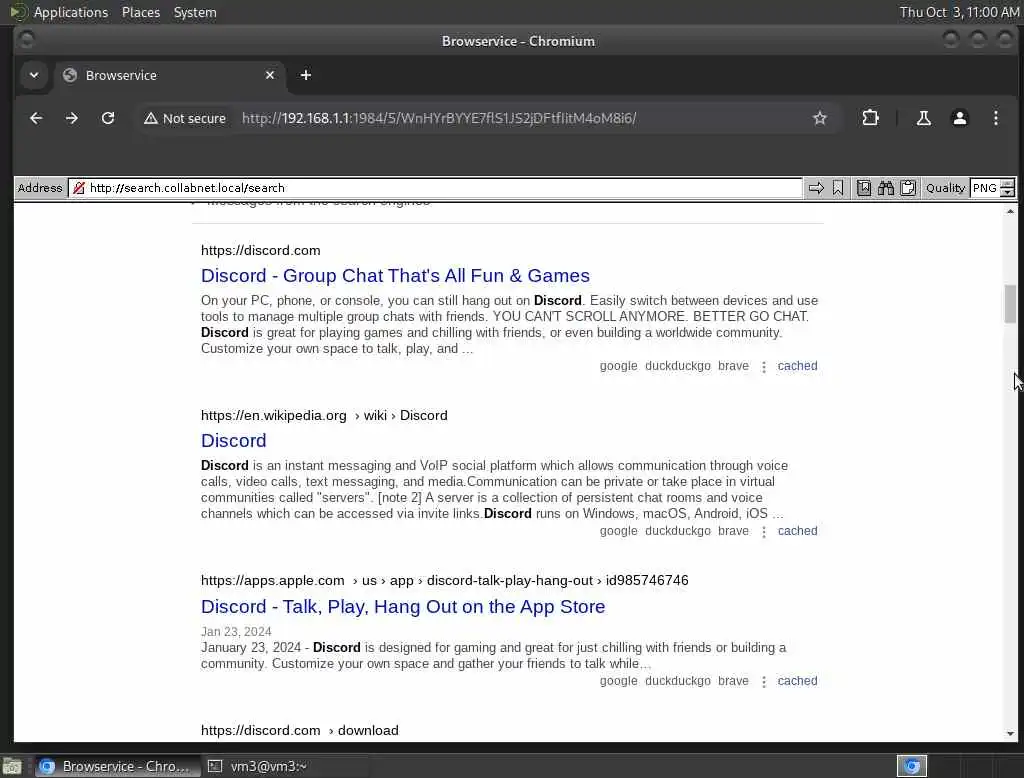Click the 'Jan 23, 2024' date text
Screen dimensions: 1024x778
(236, 632)
